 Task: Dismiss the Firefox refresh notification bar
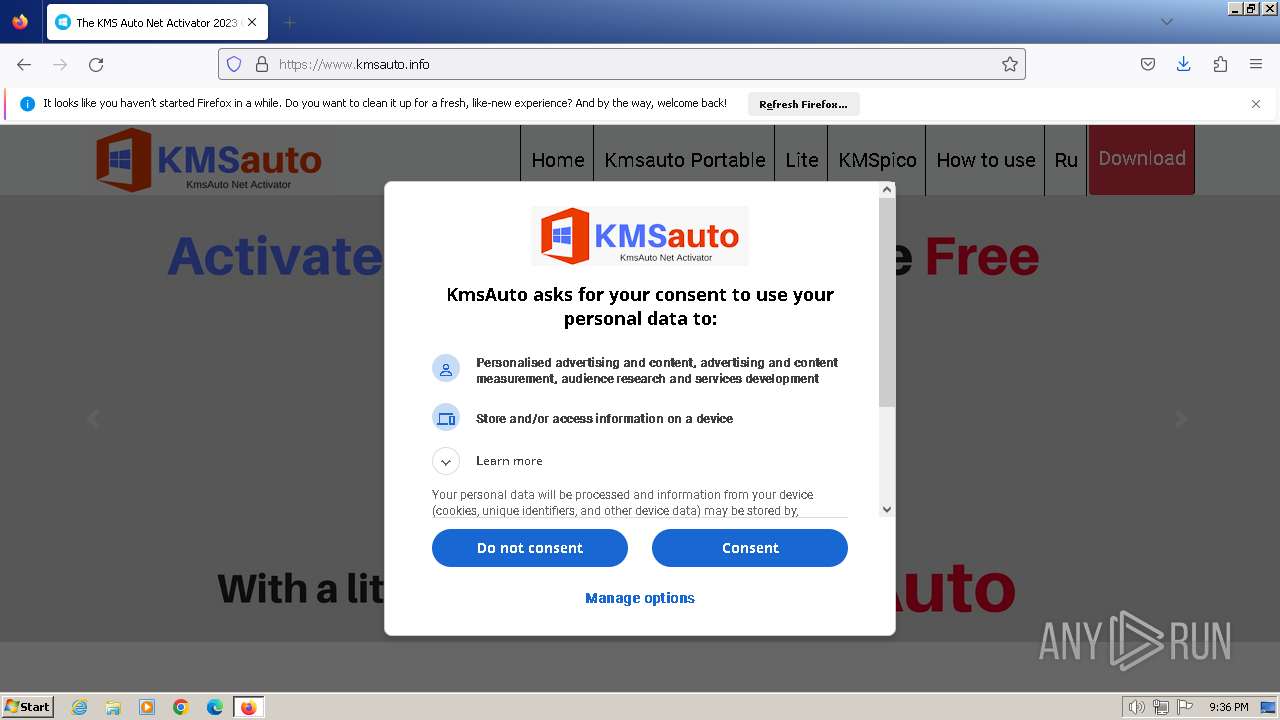(x=1256, y=104)
